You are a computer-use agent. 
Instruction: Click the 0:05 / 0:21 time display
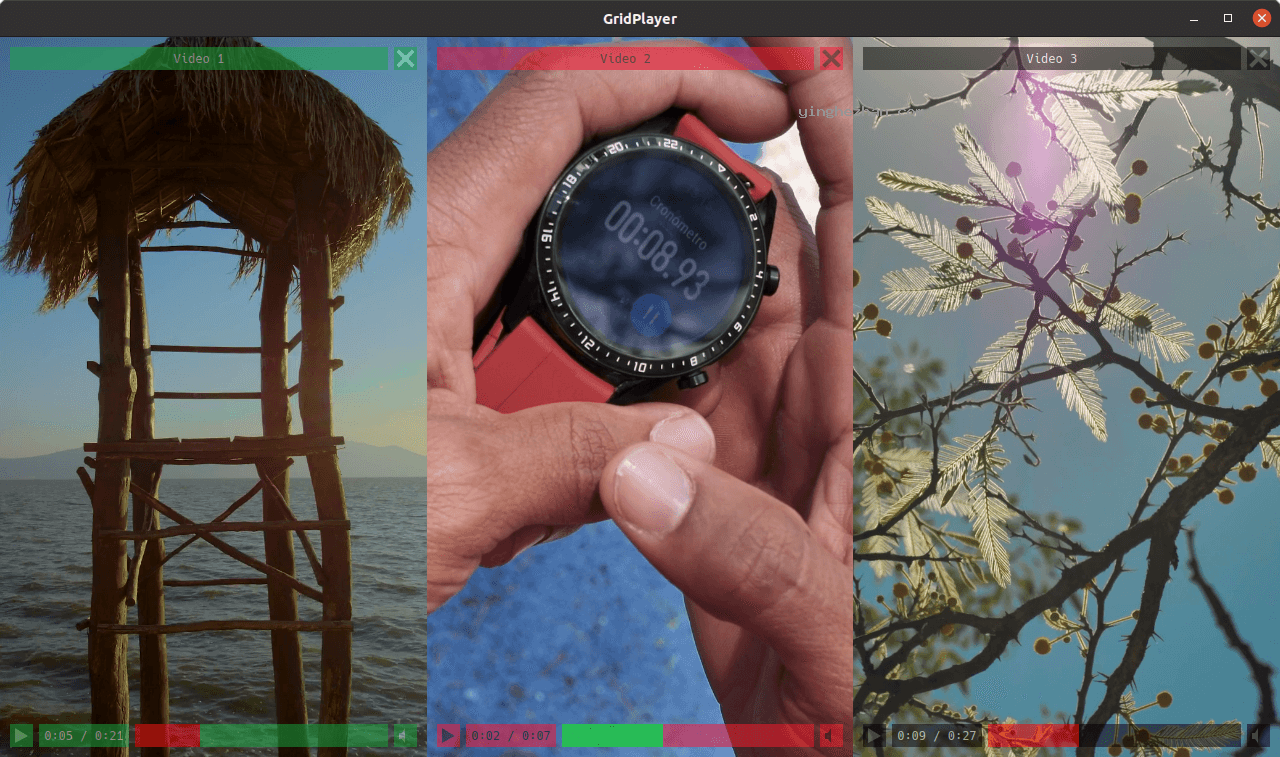click(x=84, y=736)
